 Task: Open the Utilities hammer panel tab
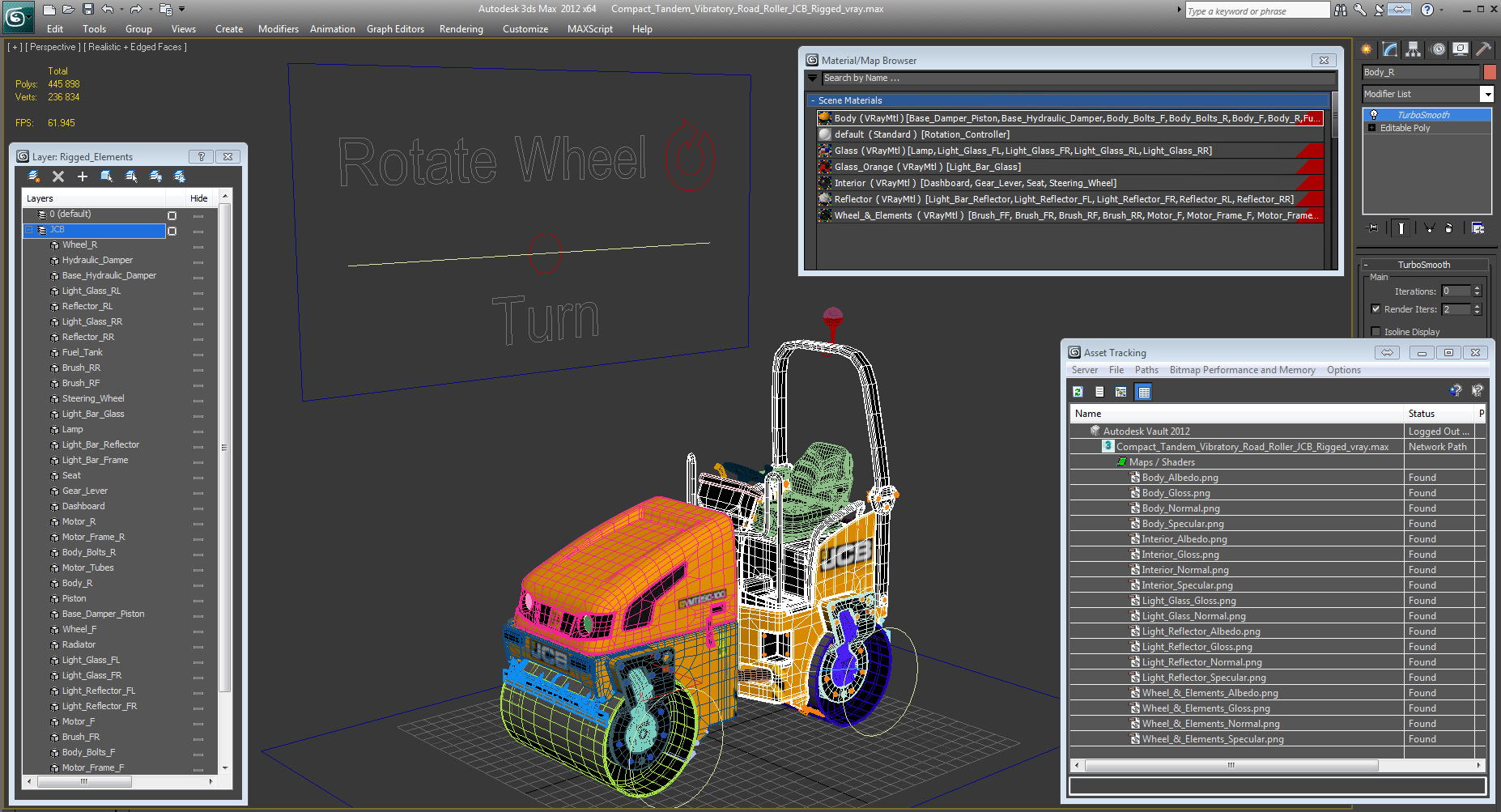click(1484, 49)
